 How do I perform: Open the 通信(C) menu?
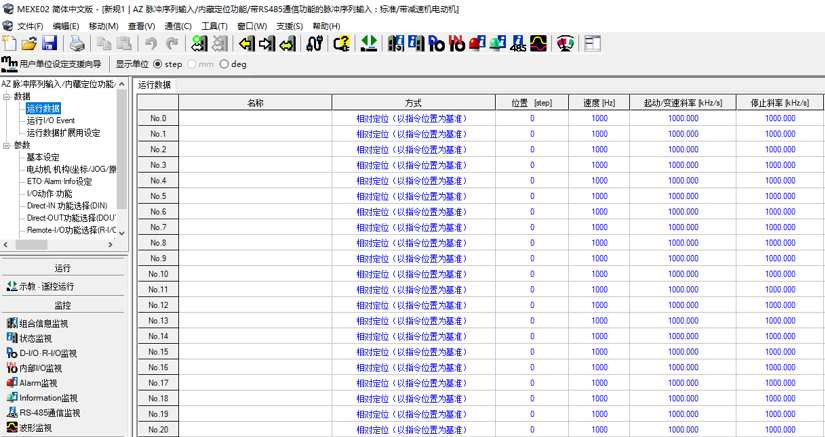pos(178,26)
